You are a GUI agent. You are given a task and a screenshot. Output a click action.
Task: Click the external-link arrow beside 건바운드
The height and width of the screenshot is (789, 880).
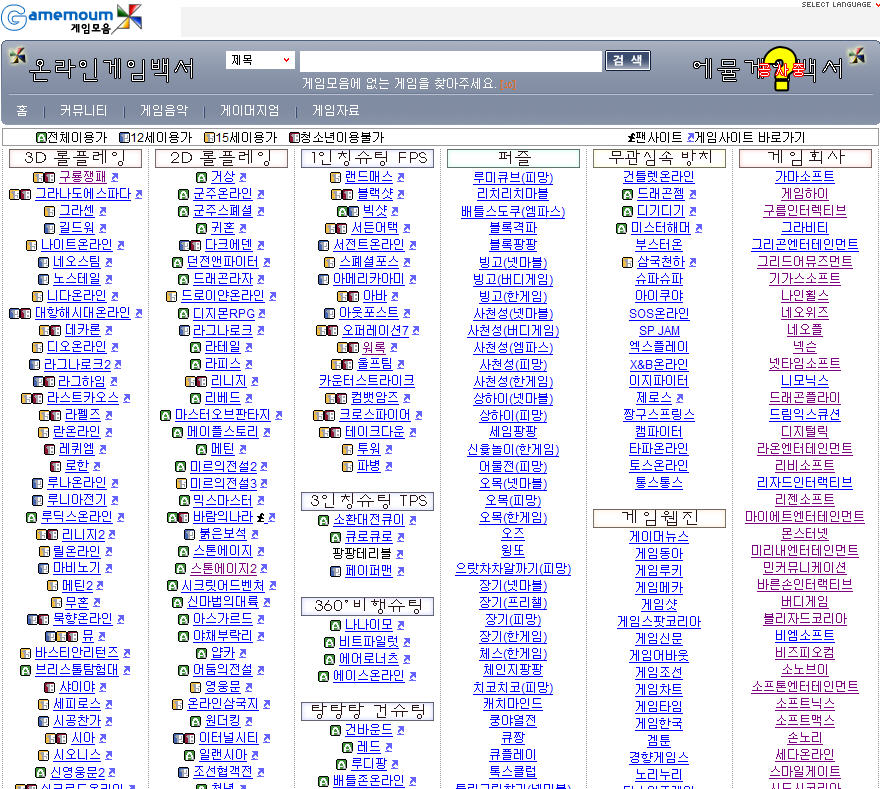click(401, 730)
